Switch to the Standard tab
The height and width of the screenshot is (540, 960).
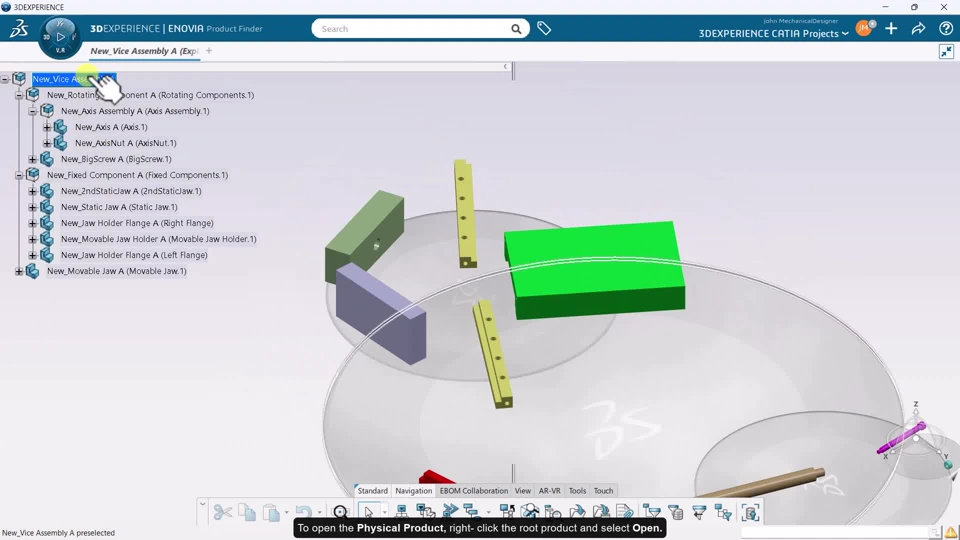(372, 490)
